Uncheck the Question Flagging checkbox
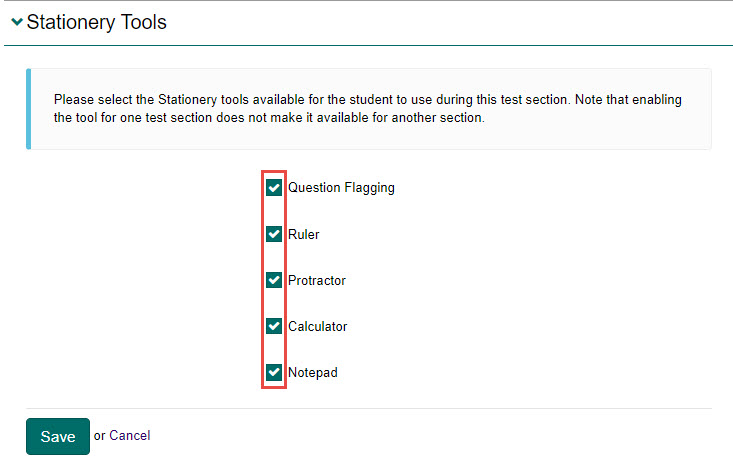Viewport: 733px width, 465px height. pos(274,187)
